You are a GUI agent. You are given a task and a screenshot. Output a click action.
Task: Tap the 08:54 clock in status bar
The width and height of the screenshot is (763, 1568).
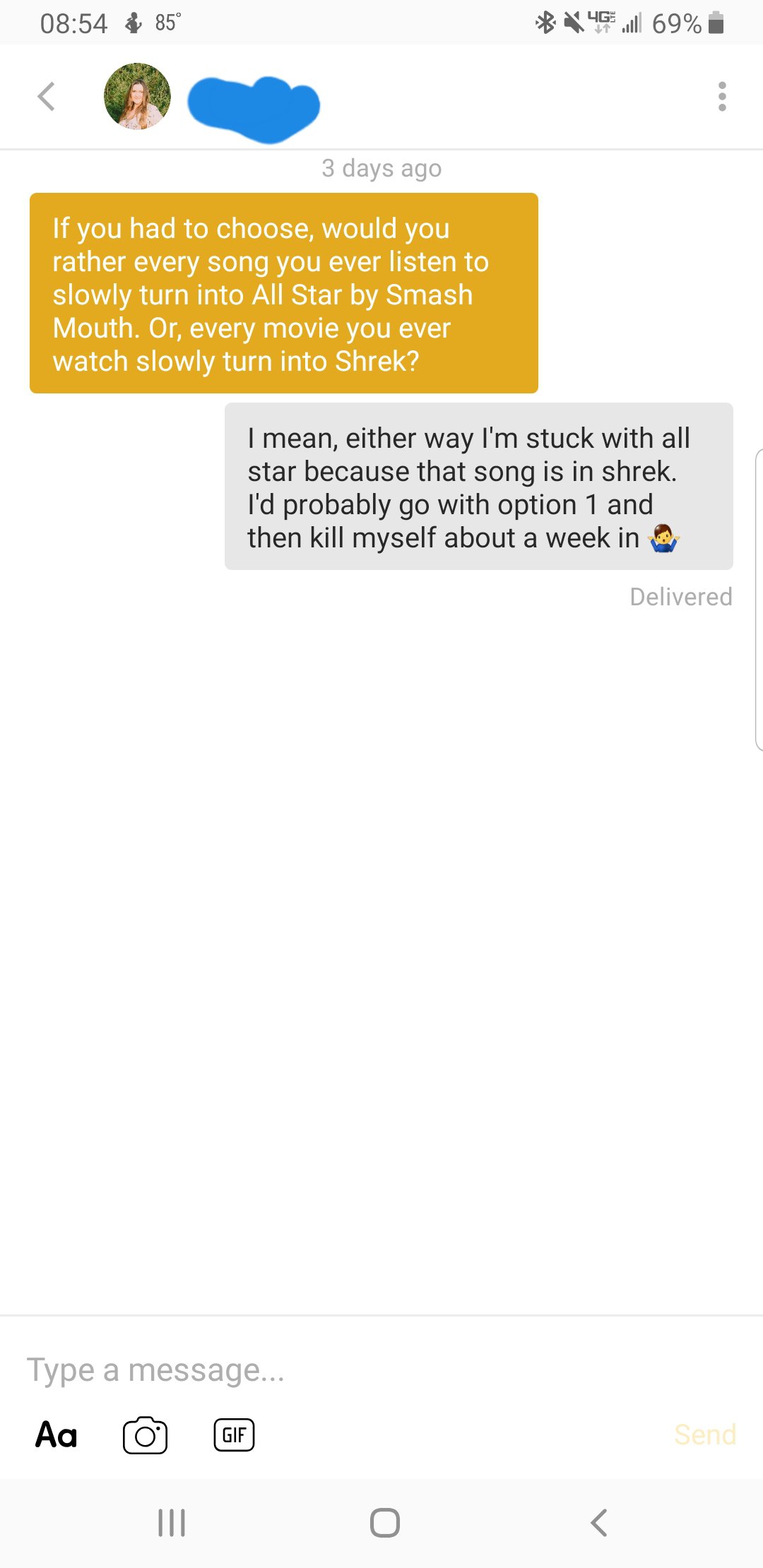(73, 23)
